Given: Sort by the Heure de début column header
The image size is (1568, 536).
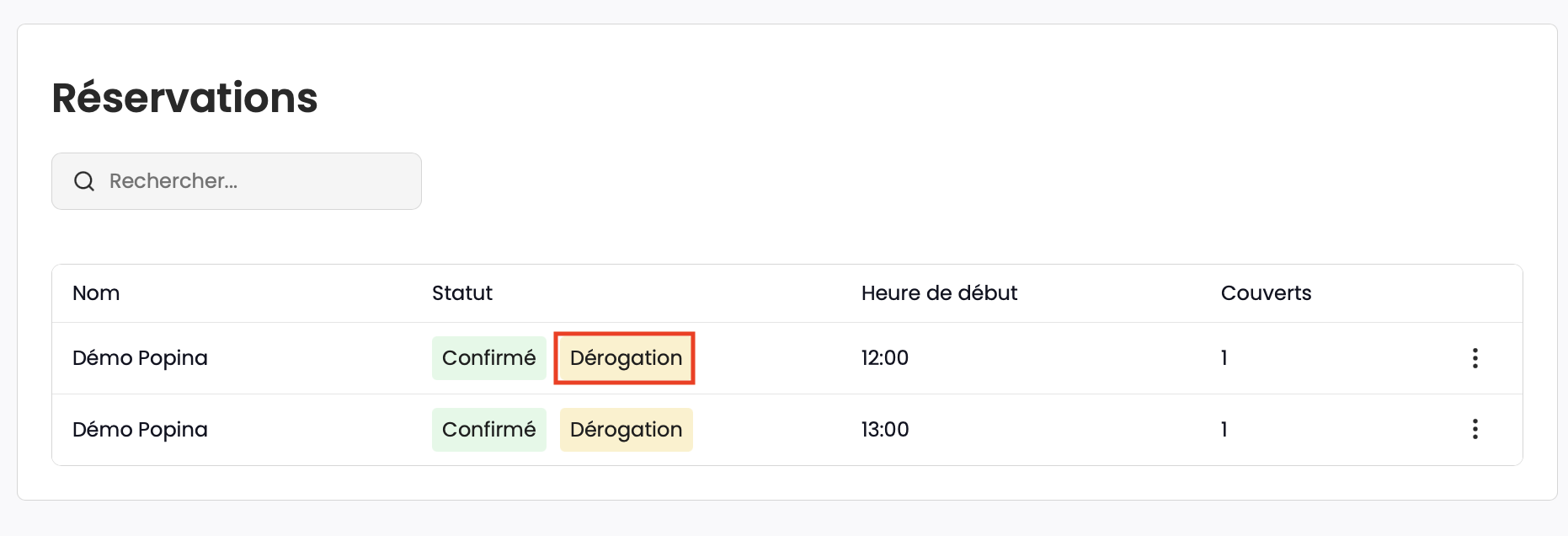Looking at the screenshot, I should (x=939, y=293).
